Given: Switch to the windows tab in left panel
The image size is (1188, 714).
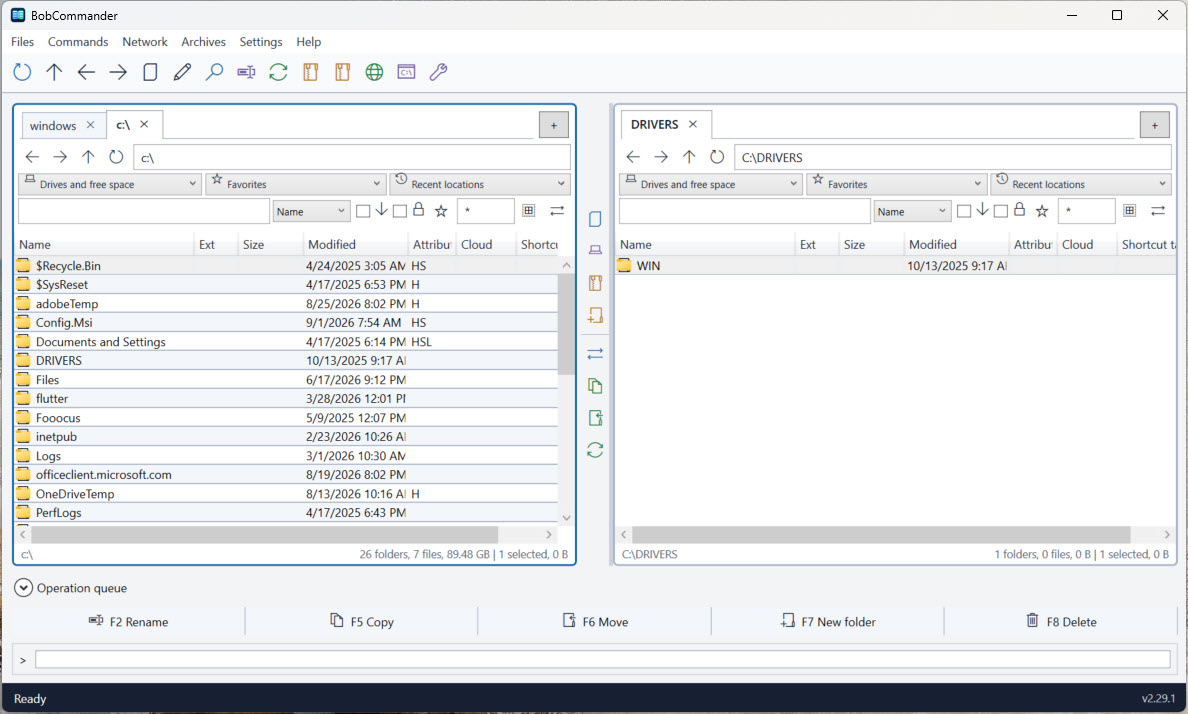Looking at the screenshot, I should pyautogui.click(x=53, y=126).
